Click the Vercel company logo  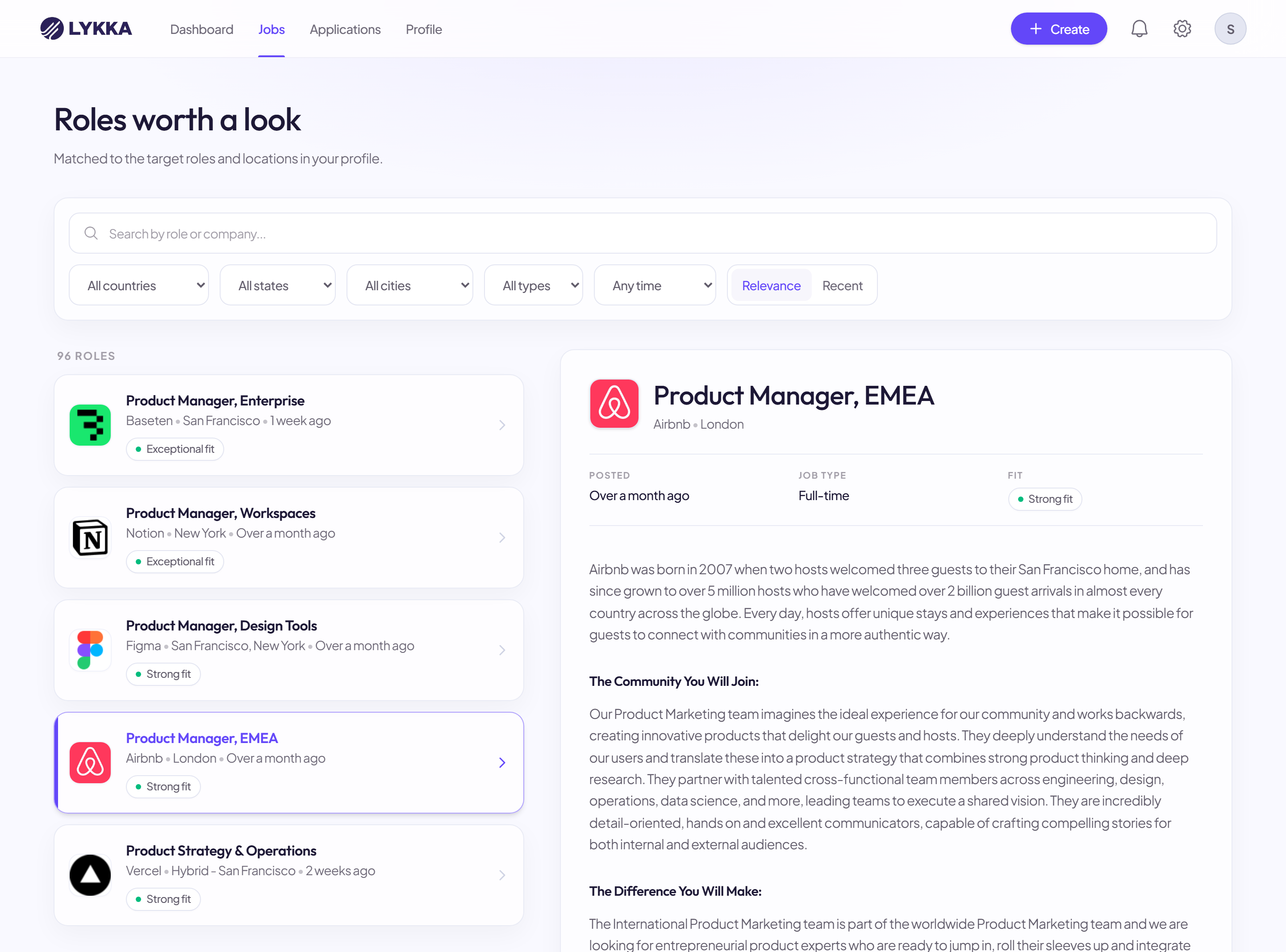coord(90,875)
